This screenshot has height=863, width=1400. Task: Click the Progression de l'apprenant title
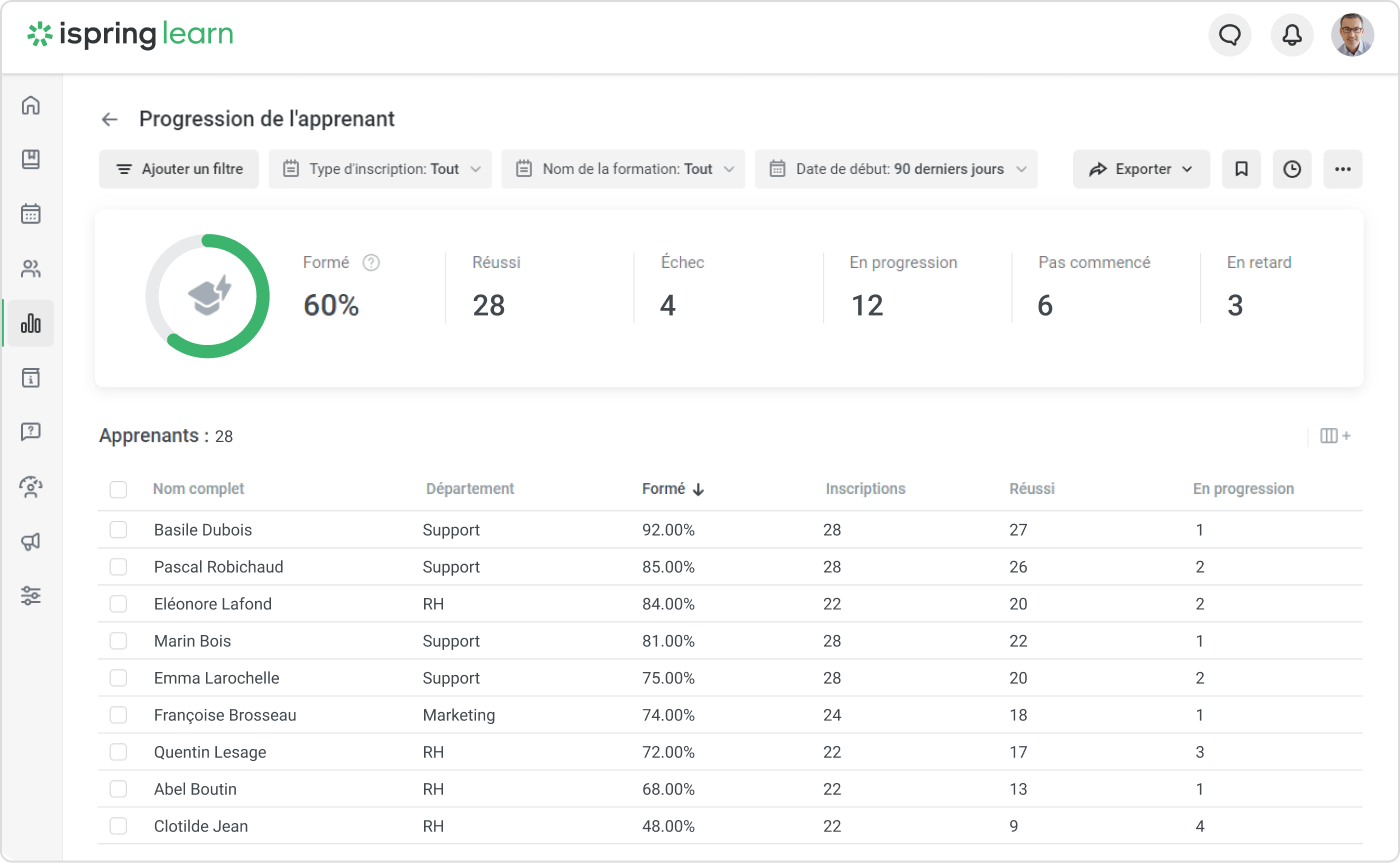(267, 119)
